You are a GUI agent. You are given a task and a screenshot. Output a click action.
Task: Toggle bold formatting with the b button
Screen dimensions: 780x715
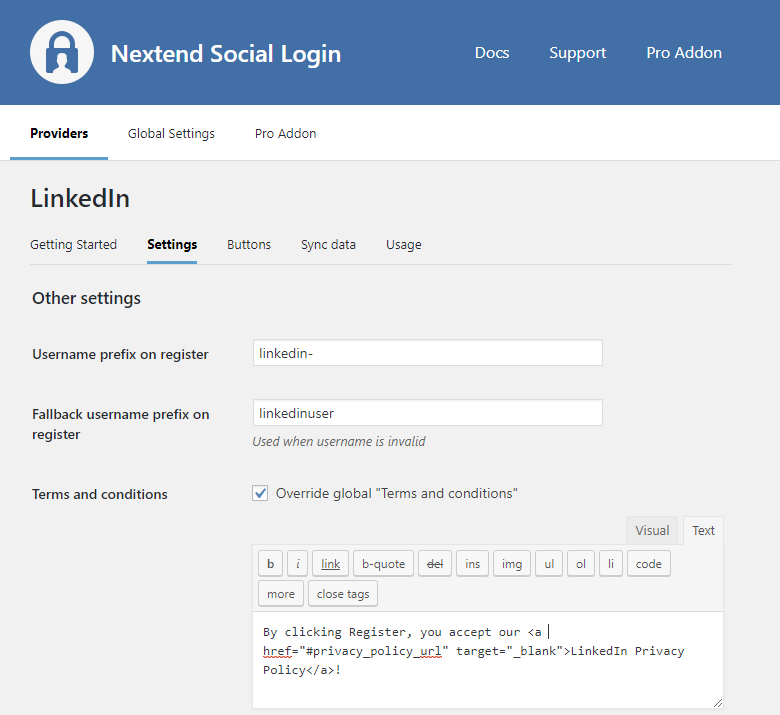click(x=270, y=564)
